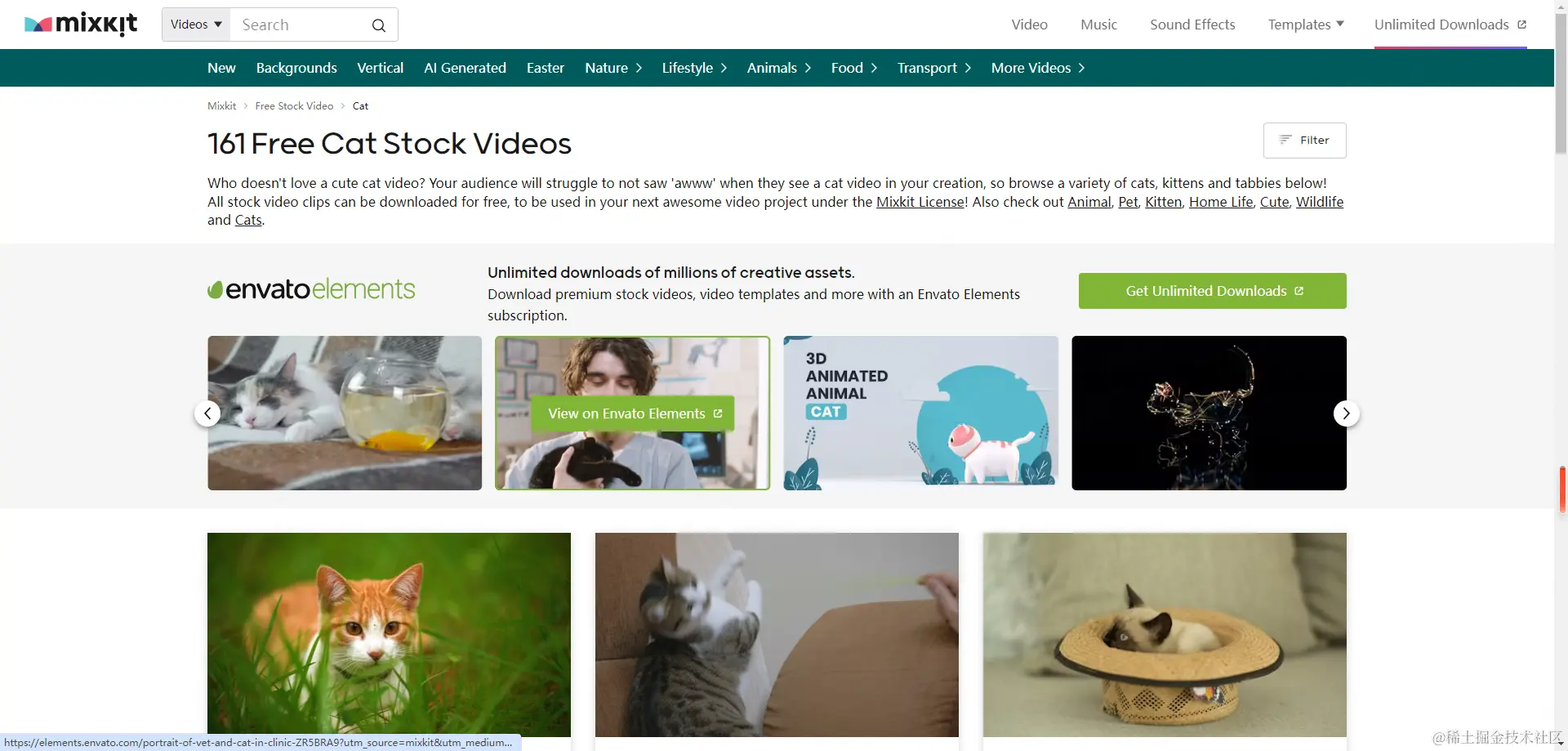Click in the Search input field
This screenshot has height=751, width=1568.
(300, 25)
